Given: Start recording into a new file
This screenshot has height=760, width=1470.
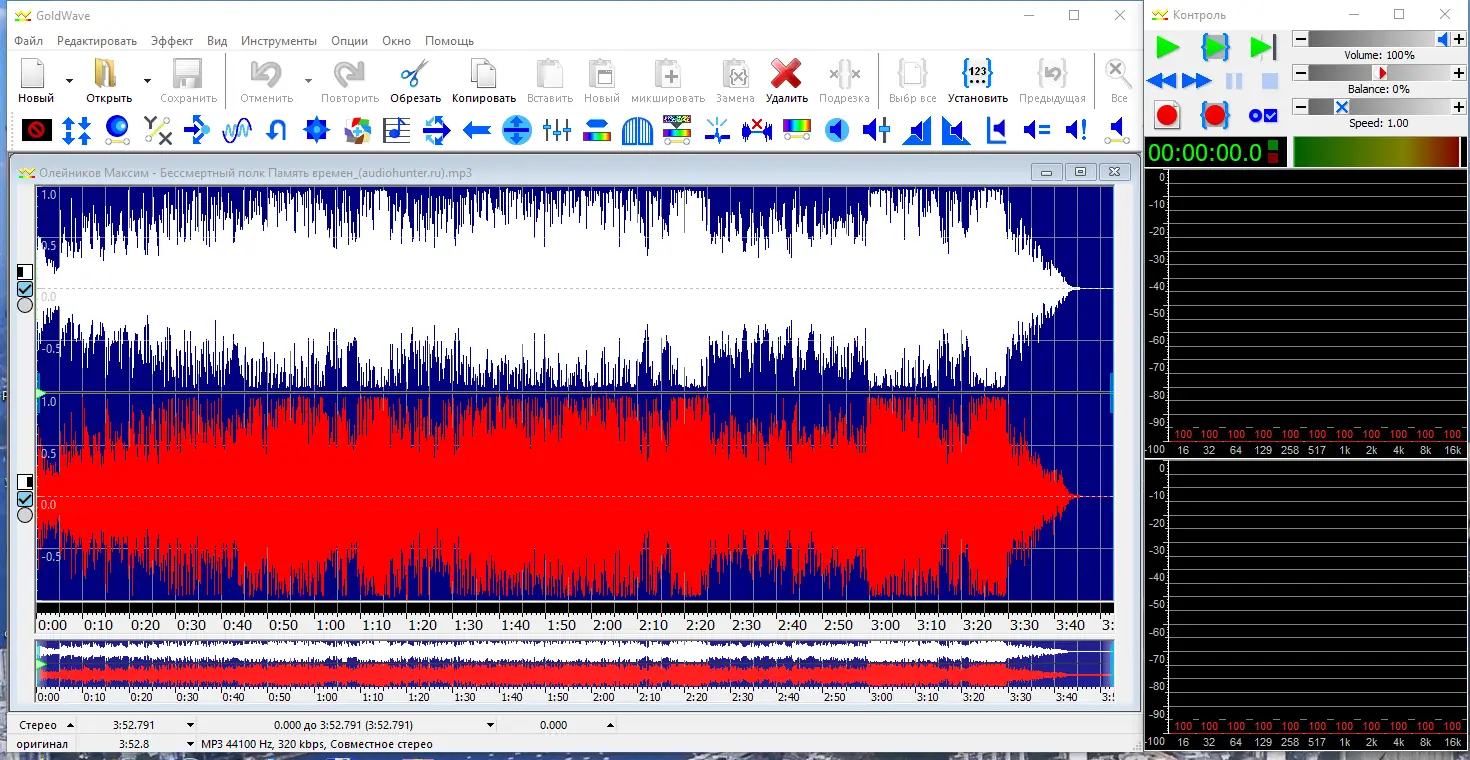Looking at the screenshot, I should (1166, 115).
